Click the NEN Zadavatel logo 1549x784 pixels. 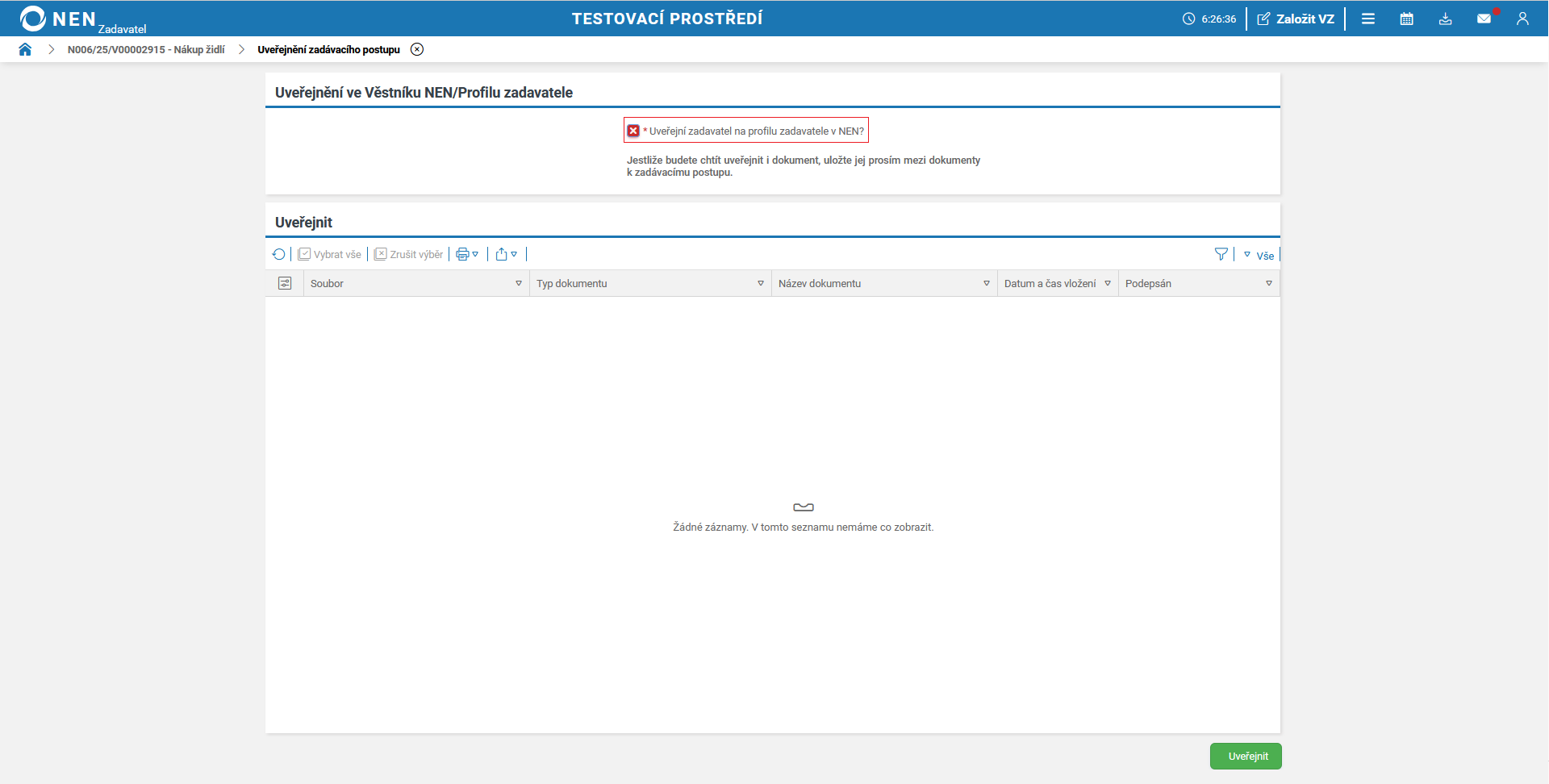[x=83, y=19]
